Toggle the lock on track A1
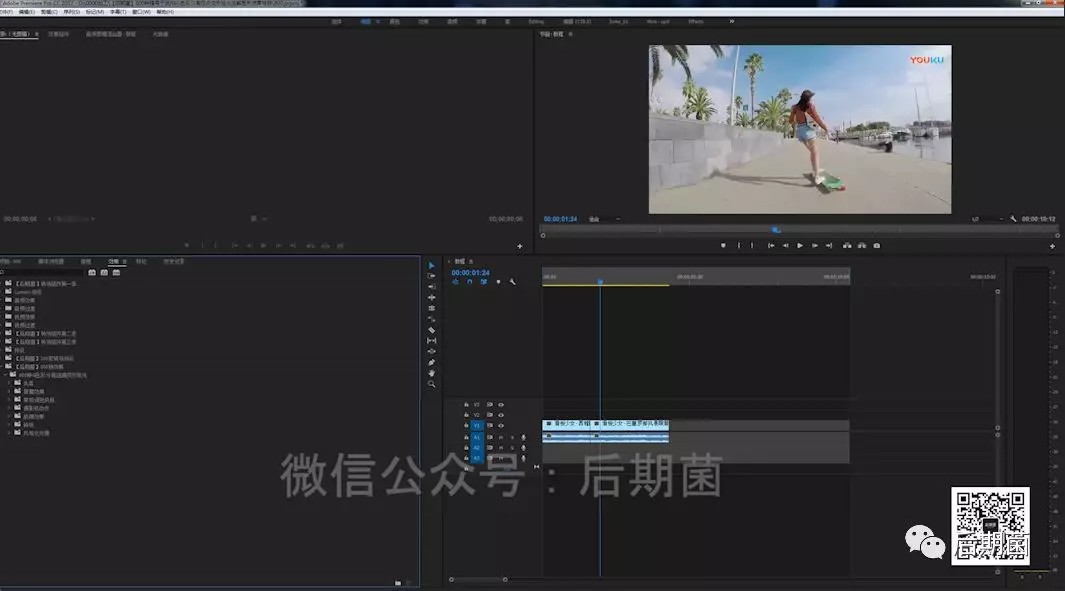Image resolution: width=1065 pixels, height=591 pixels. click(x=466, y=437)
